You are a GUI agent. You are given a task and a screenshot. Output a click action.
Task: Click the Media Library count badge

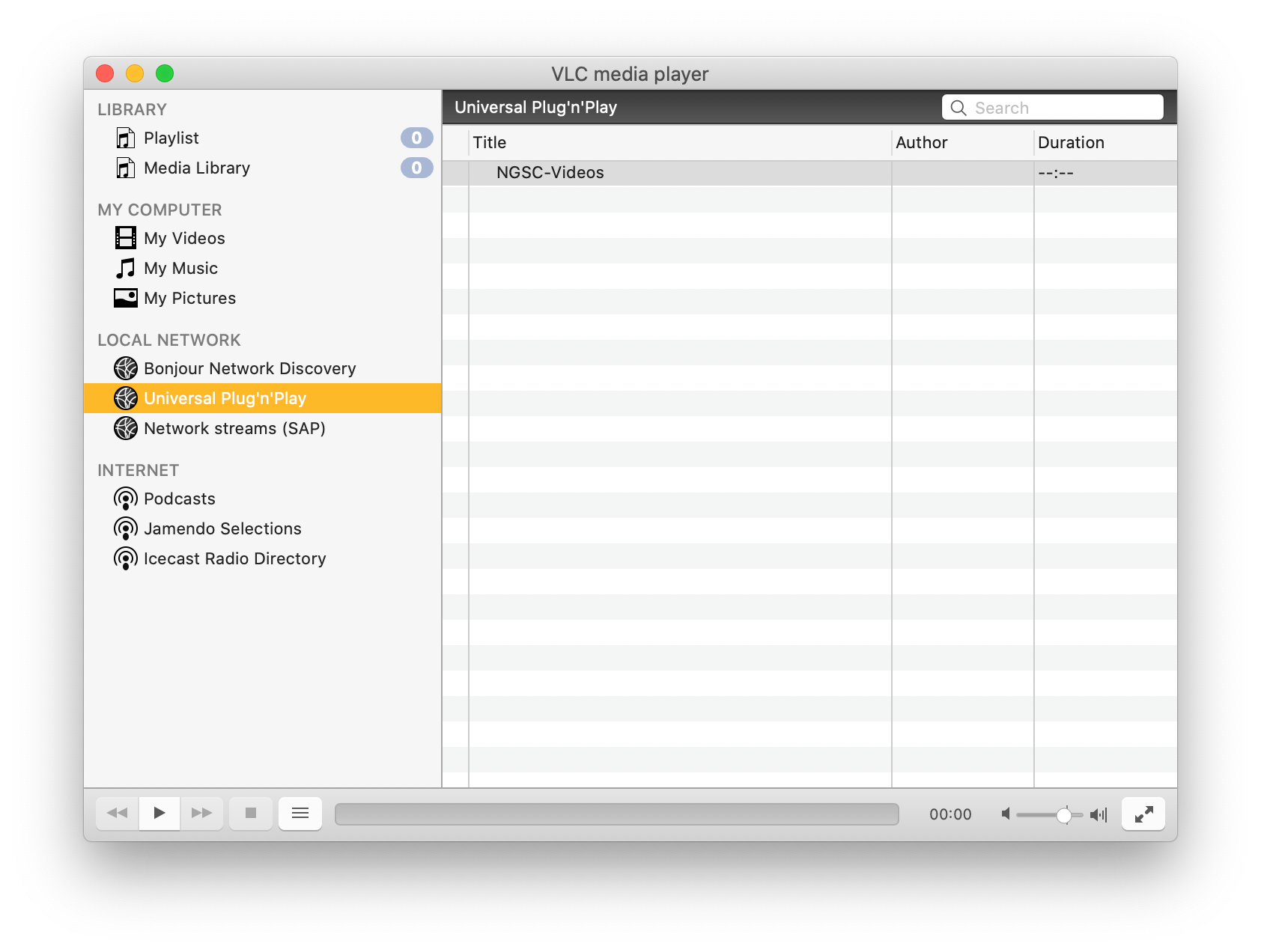tap(416, 168)
